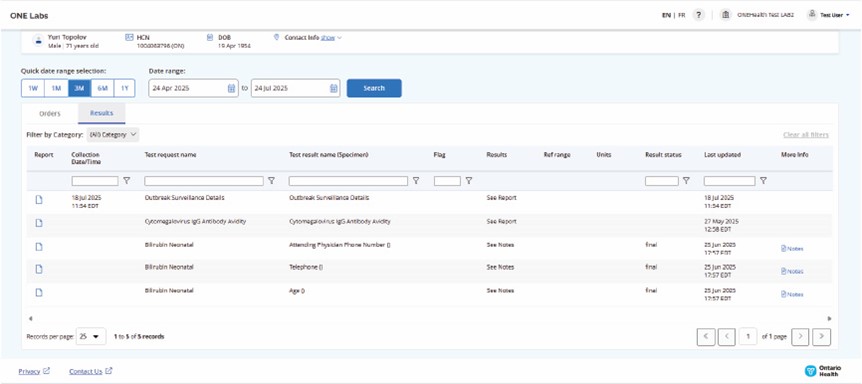
Task: Click the Last updated column header
Action: 722,155
